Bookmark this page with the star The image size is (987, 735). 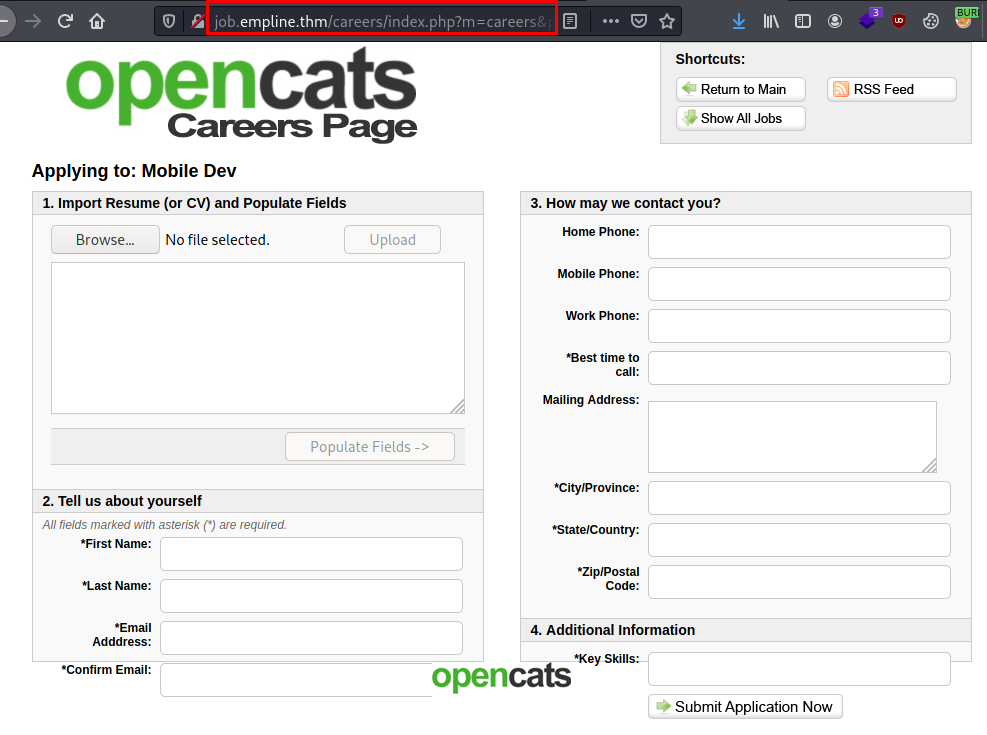pyautogui.click(x=667, y=21)
